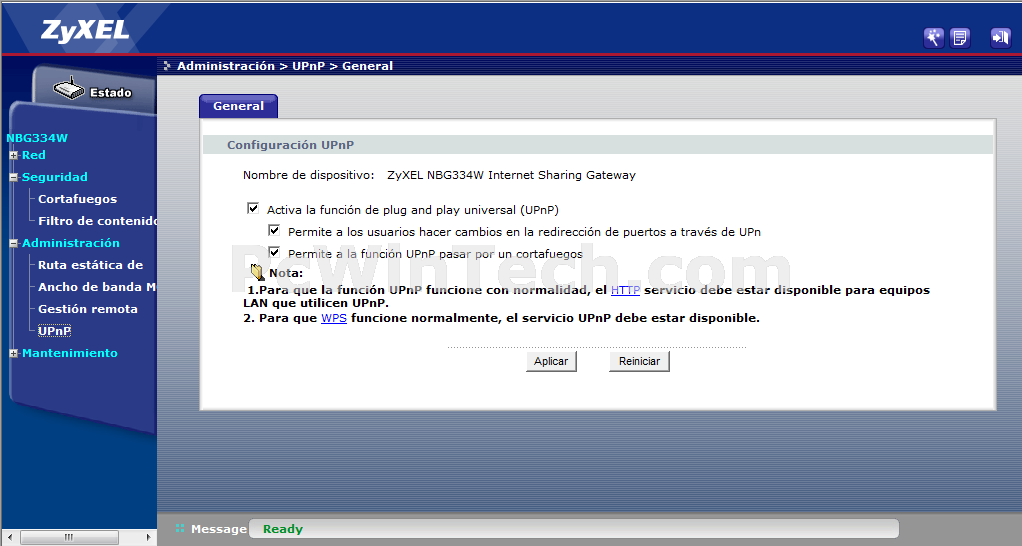Follow the HTTP link in note
Image resolution: width=1022 pixels, height=546 pixels.
625,290
